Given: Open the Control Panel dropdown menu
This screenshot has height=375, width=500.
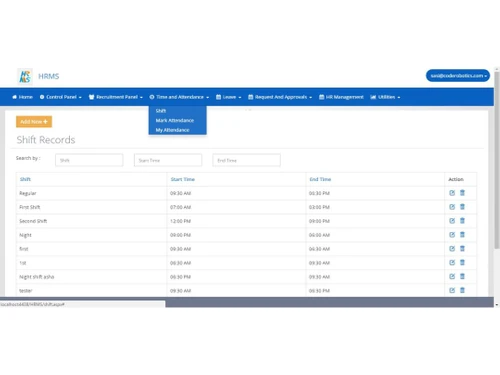Looking at the screenshot, I should point(60,97).
